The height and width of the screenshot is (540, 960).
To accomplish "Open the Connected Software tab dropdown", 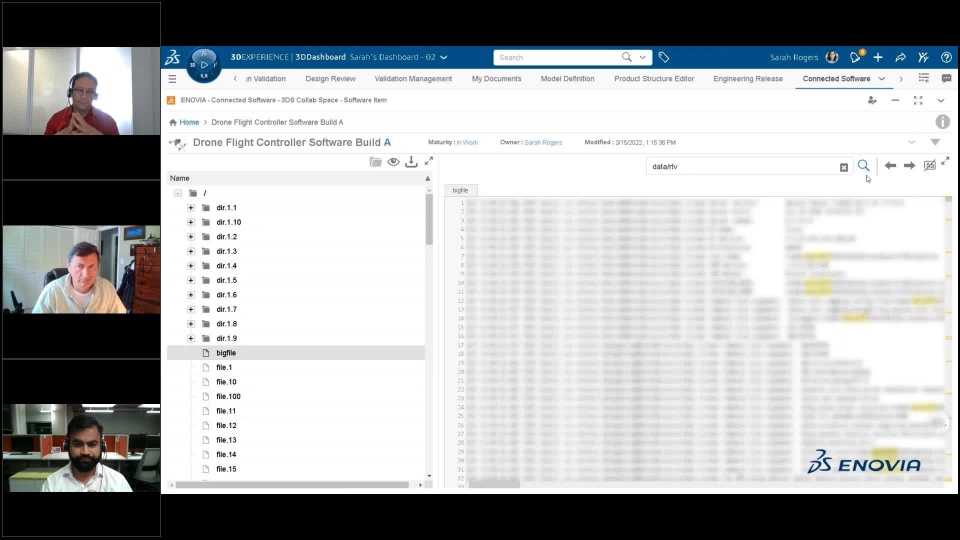I will tap(882, 79).
